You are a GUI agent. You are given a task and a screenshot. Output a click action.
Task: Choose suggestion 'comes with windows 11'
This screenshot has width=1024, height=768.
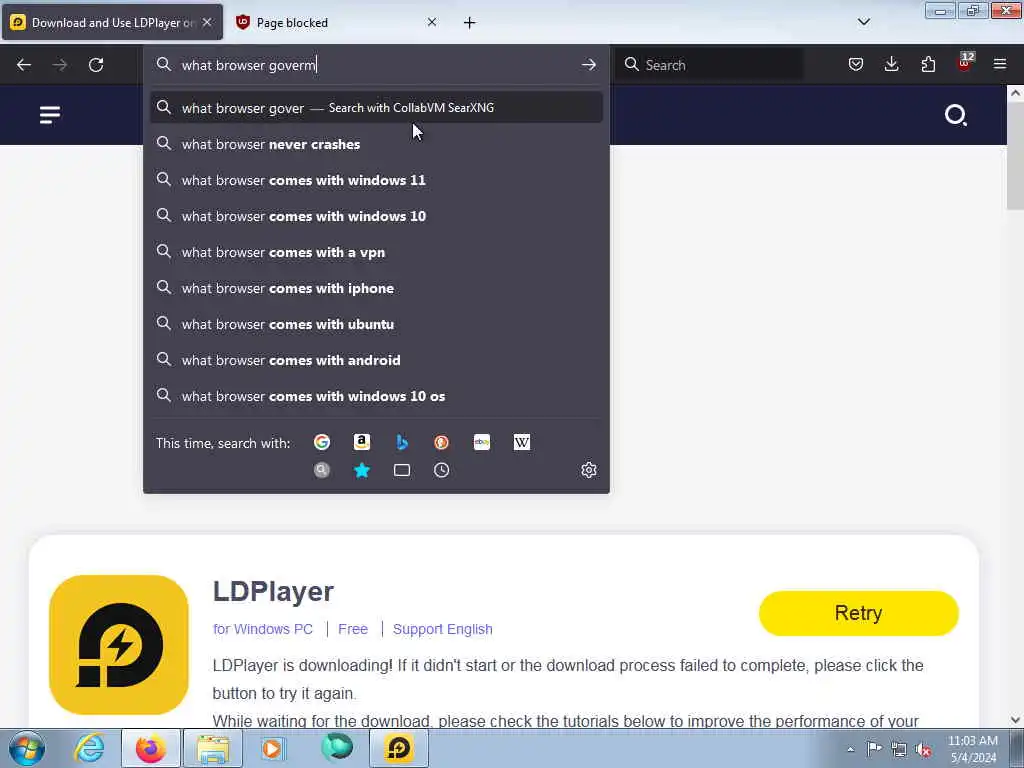click(376, 180)
